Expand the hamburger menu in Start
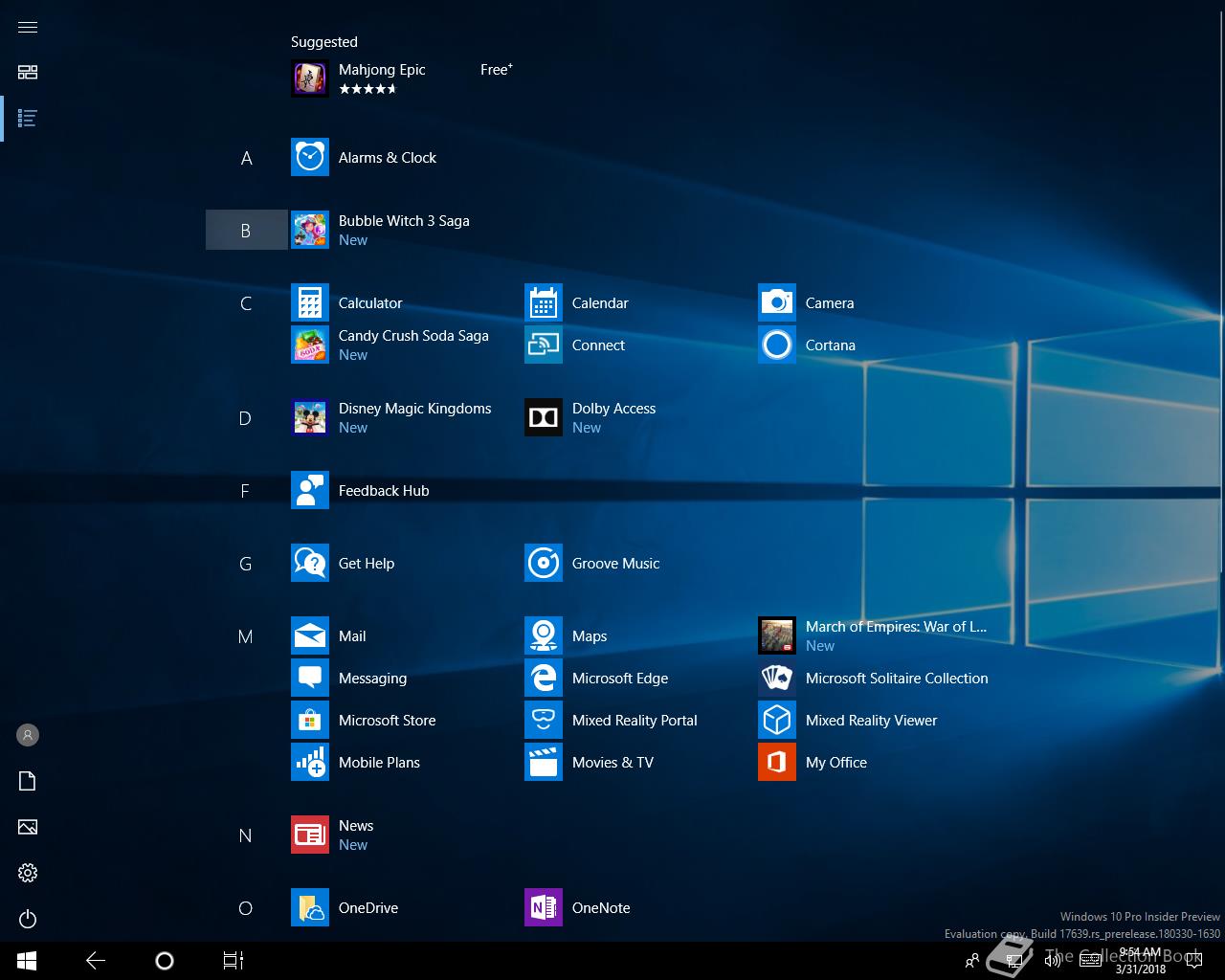Image resolution: width=1225 pixels, height=980 pixels. point(28,27)
